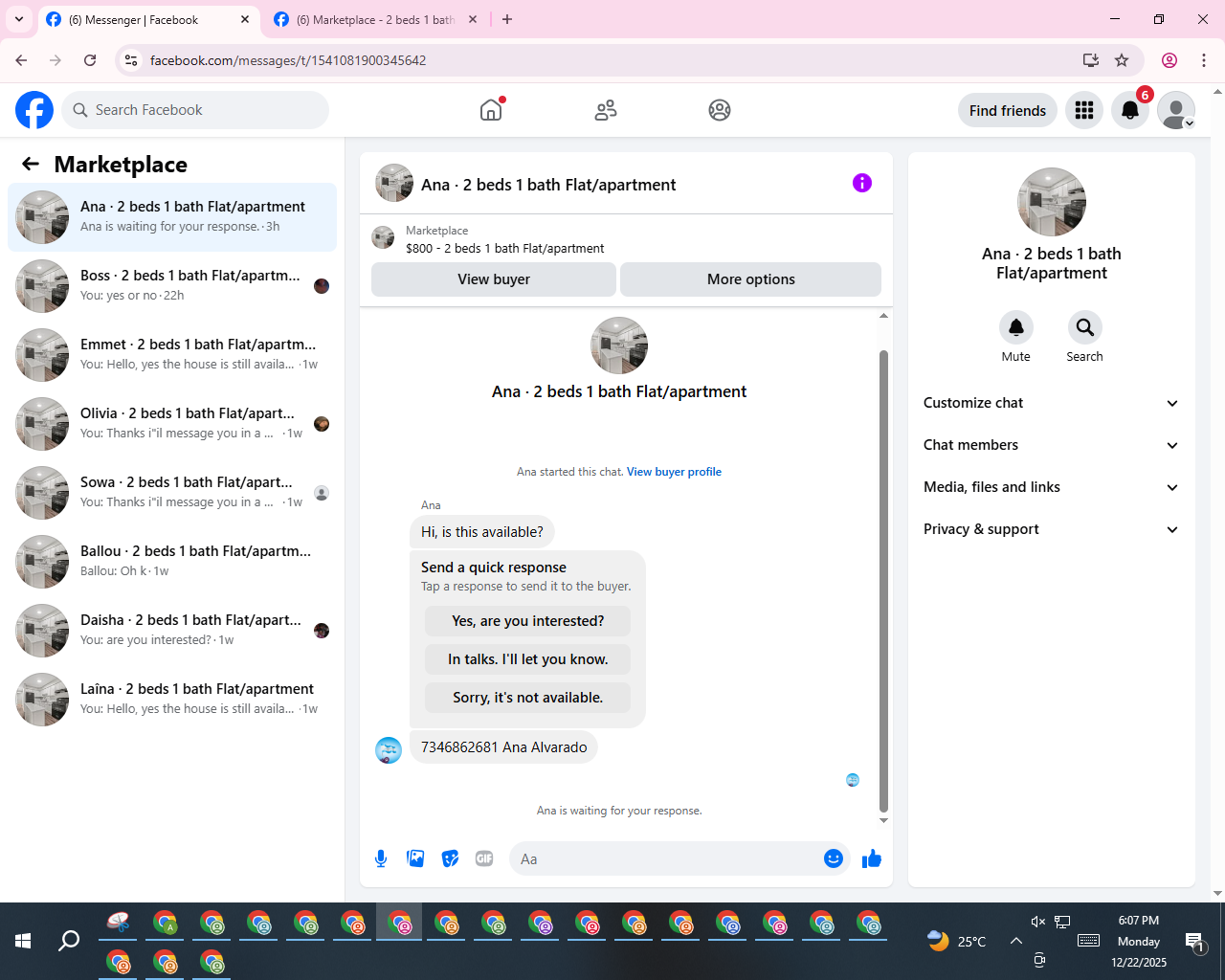Screen dimensions: 1225x980
Task: Click the chat scrollbar down arrow
Action: (x=883, y=820)
